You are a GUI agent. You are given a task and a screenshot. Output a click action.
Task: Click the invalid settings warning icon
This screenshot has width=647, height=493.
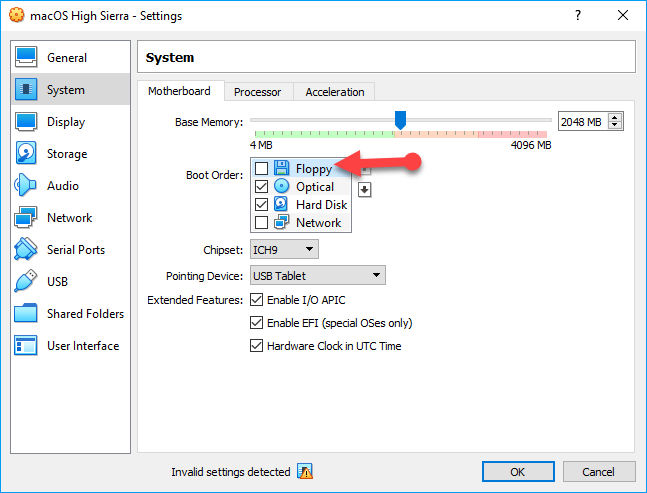[x=305, y=472]
